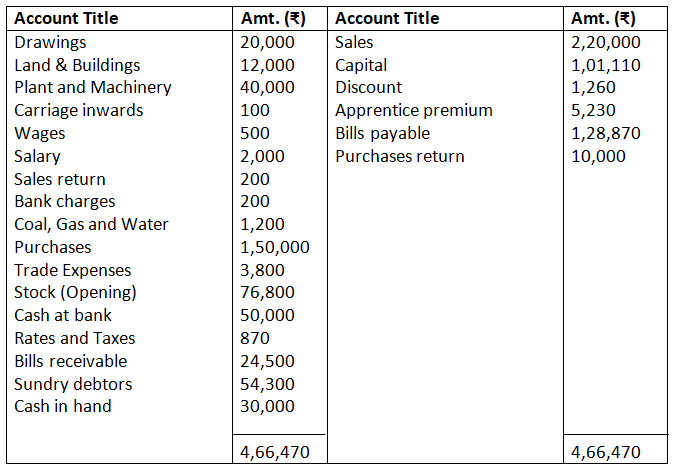
Task: Click the Cash in hand entry
Action: (63, 406)
